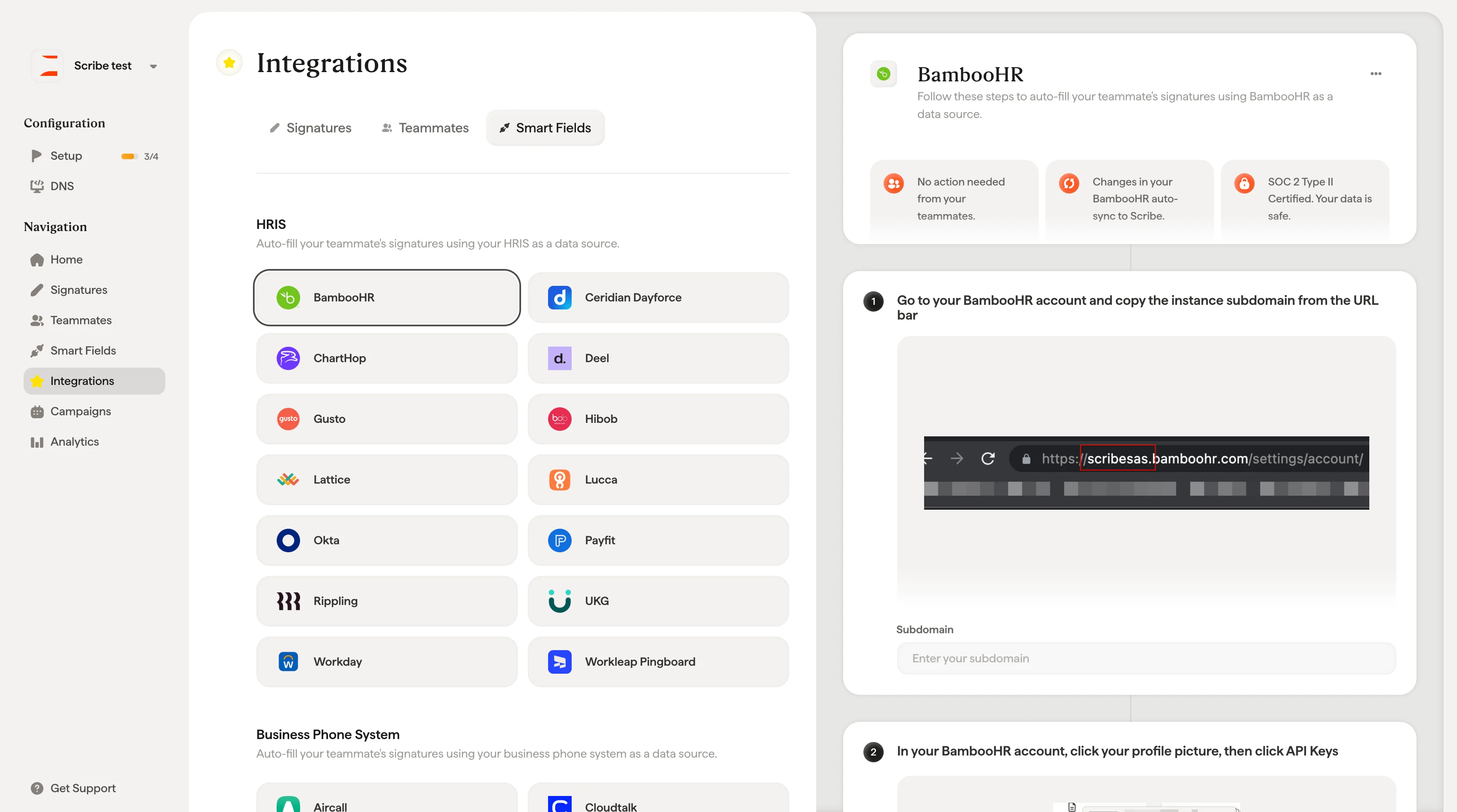Viewport: 1457px width, 812px height.
Task: Click the Ceridian Dayforce logo icon
Action: coord(559,297)
